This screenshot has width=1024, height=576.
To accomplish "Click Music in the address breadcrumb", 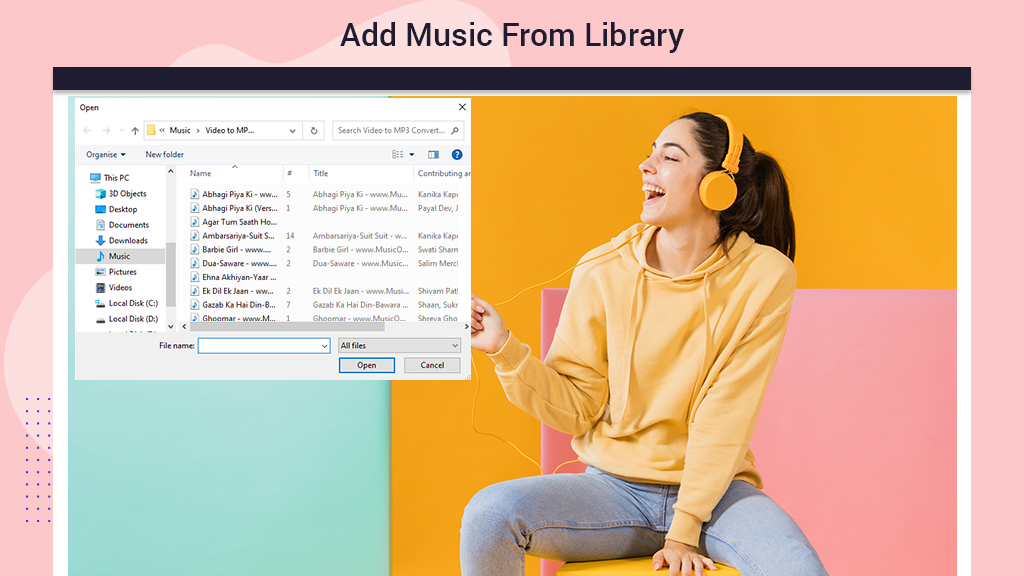I will point(180,131).
